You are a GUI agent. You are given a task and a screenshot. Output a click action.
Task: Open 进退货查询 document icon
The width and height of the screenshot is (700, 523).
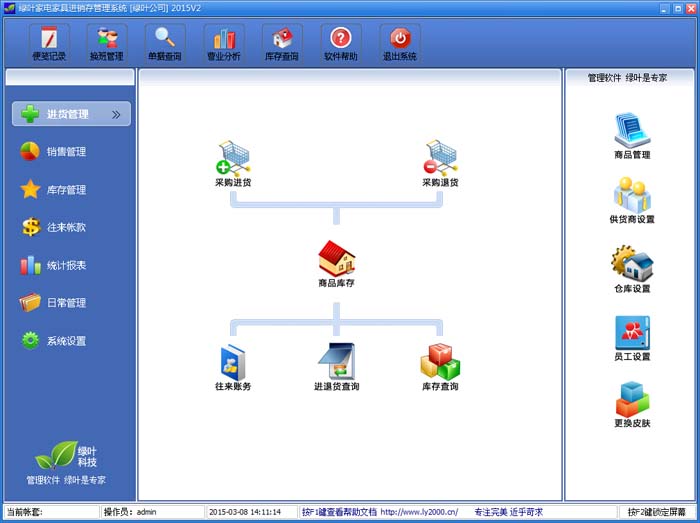[336, 362]
